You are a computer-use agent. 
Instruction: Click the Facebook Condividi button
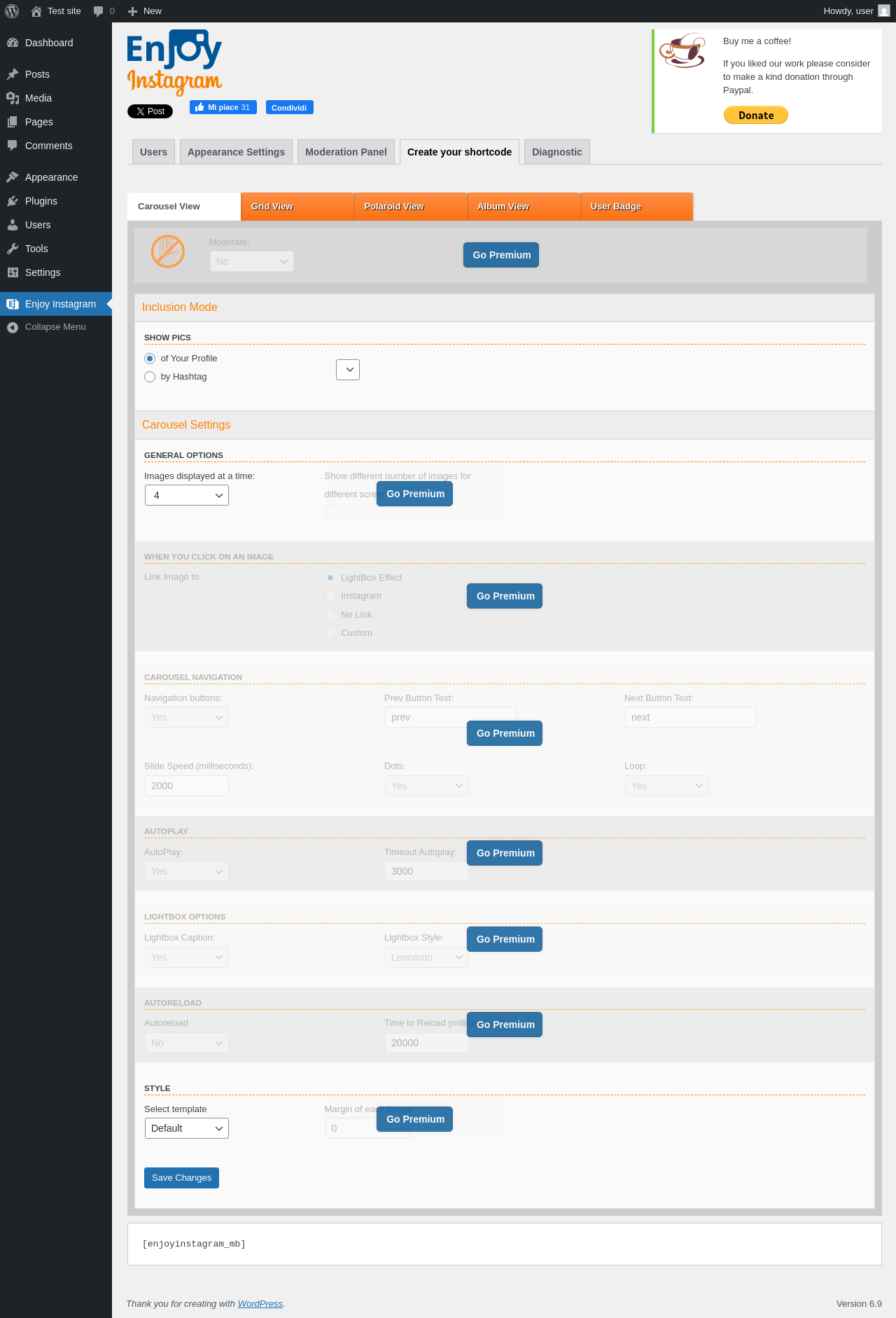[x=289, y=107]
